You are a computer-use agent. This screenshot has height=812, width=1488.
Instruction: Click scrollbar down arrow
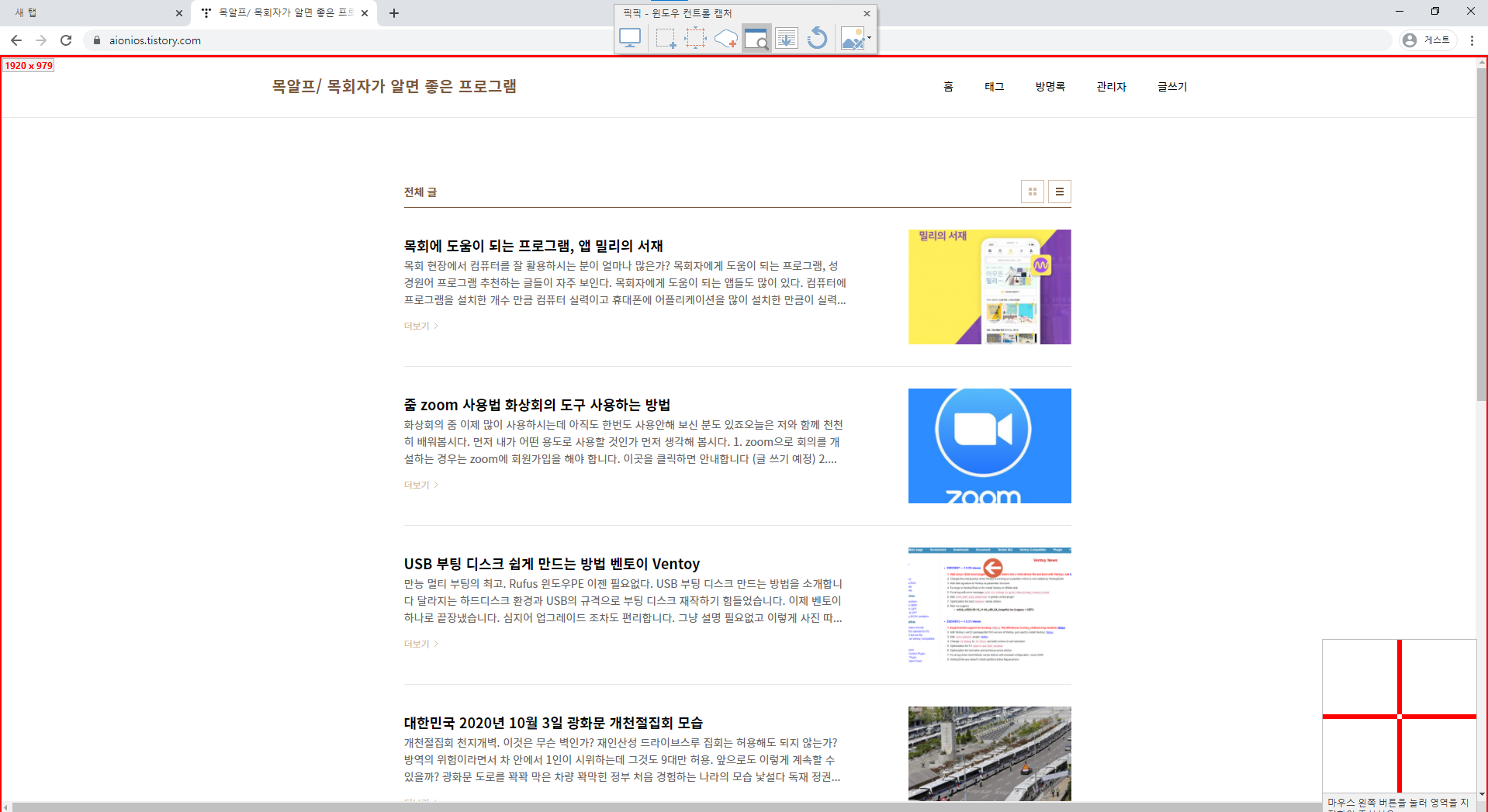[x=1482, y=795]
